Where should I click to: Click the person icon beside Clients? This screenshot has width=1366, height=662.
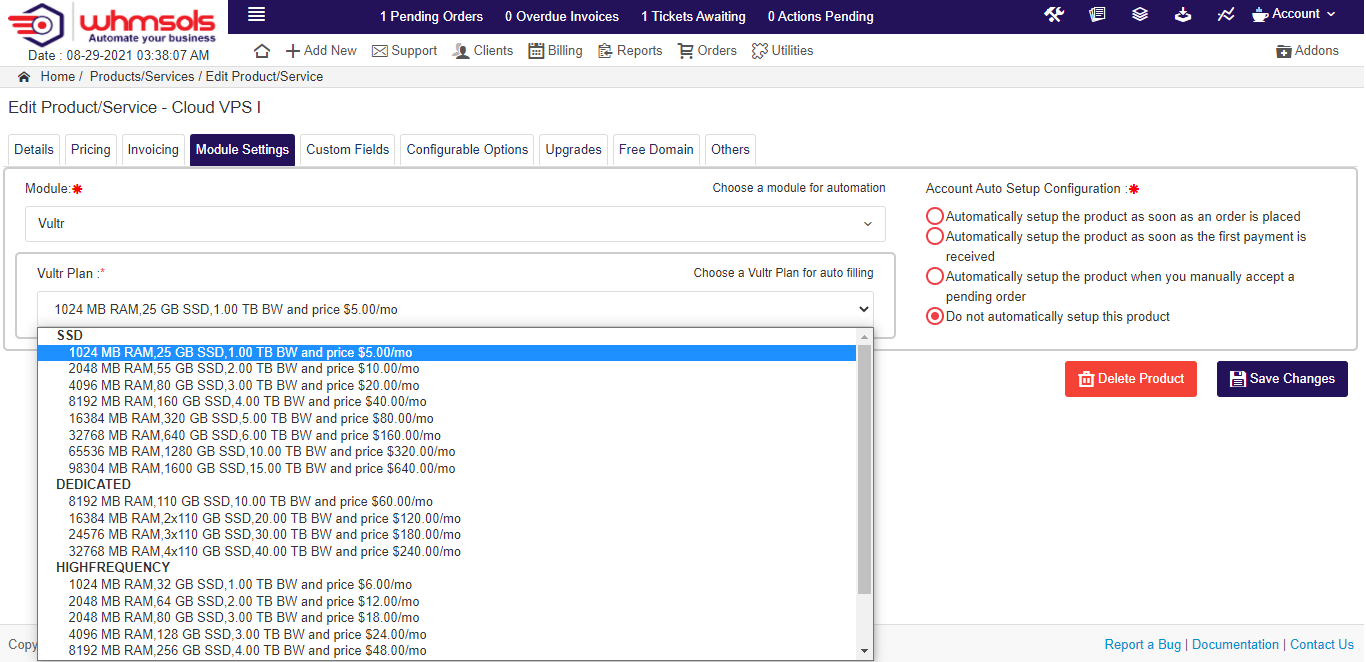[x=462, y=51]
